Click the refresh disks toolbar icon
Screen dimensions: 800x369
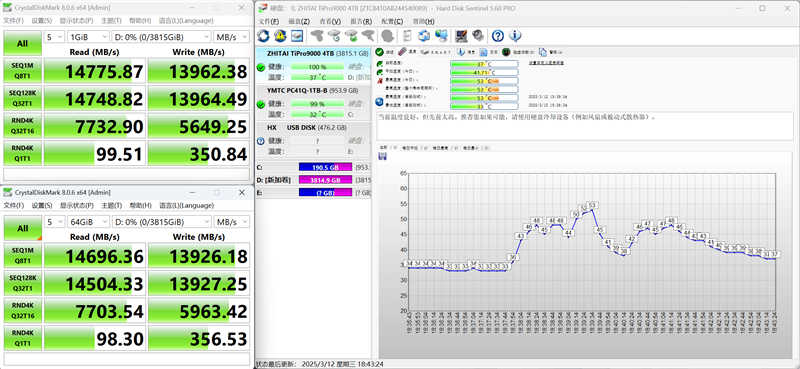(x=263, y=36)
